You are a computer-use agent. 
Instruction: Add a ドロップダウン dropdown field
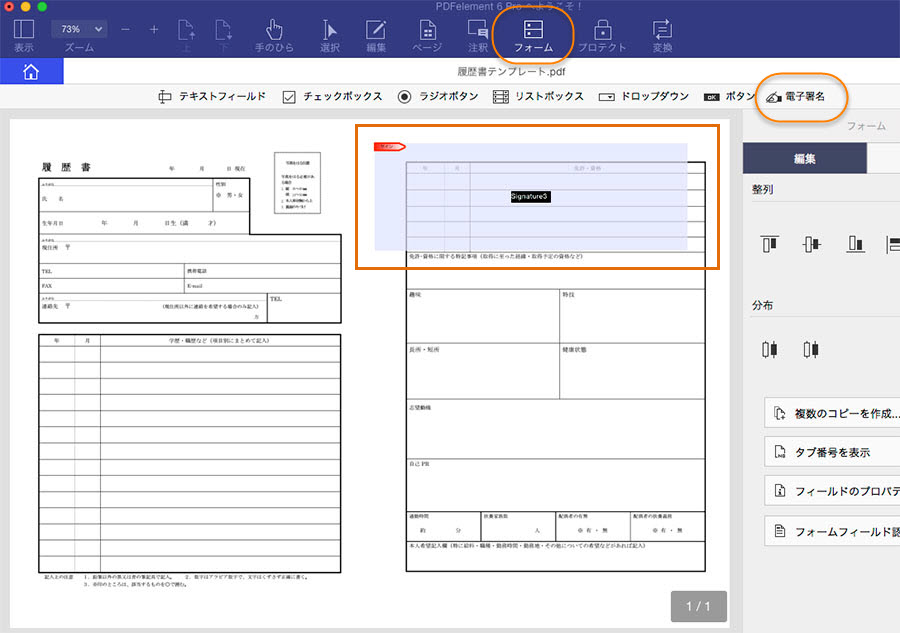coord(643,96)
